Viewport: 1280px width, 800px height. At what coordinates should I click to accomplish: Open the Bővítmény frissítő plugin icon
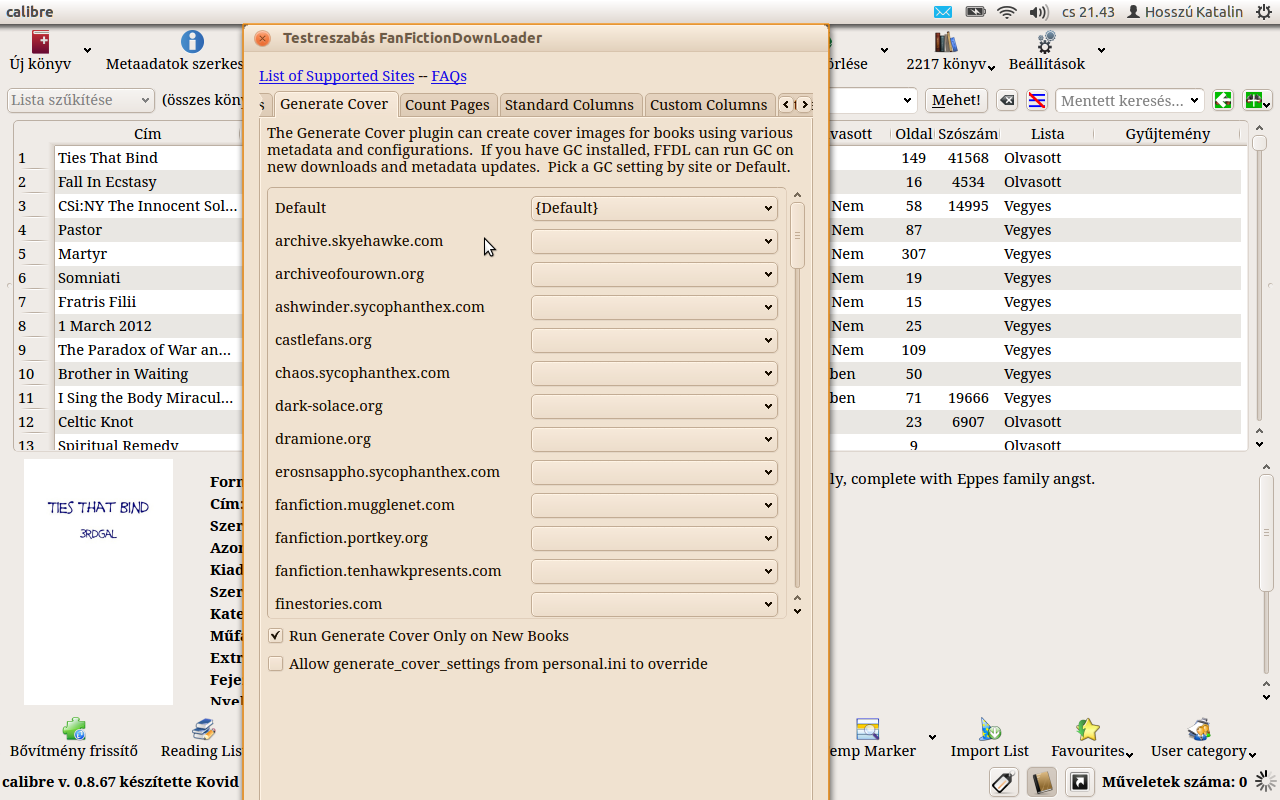pos(73,729)
